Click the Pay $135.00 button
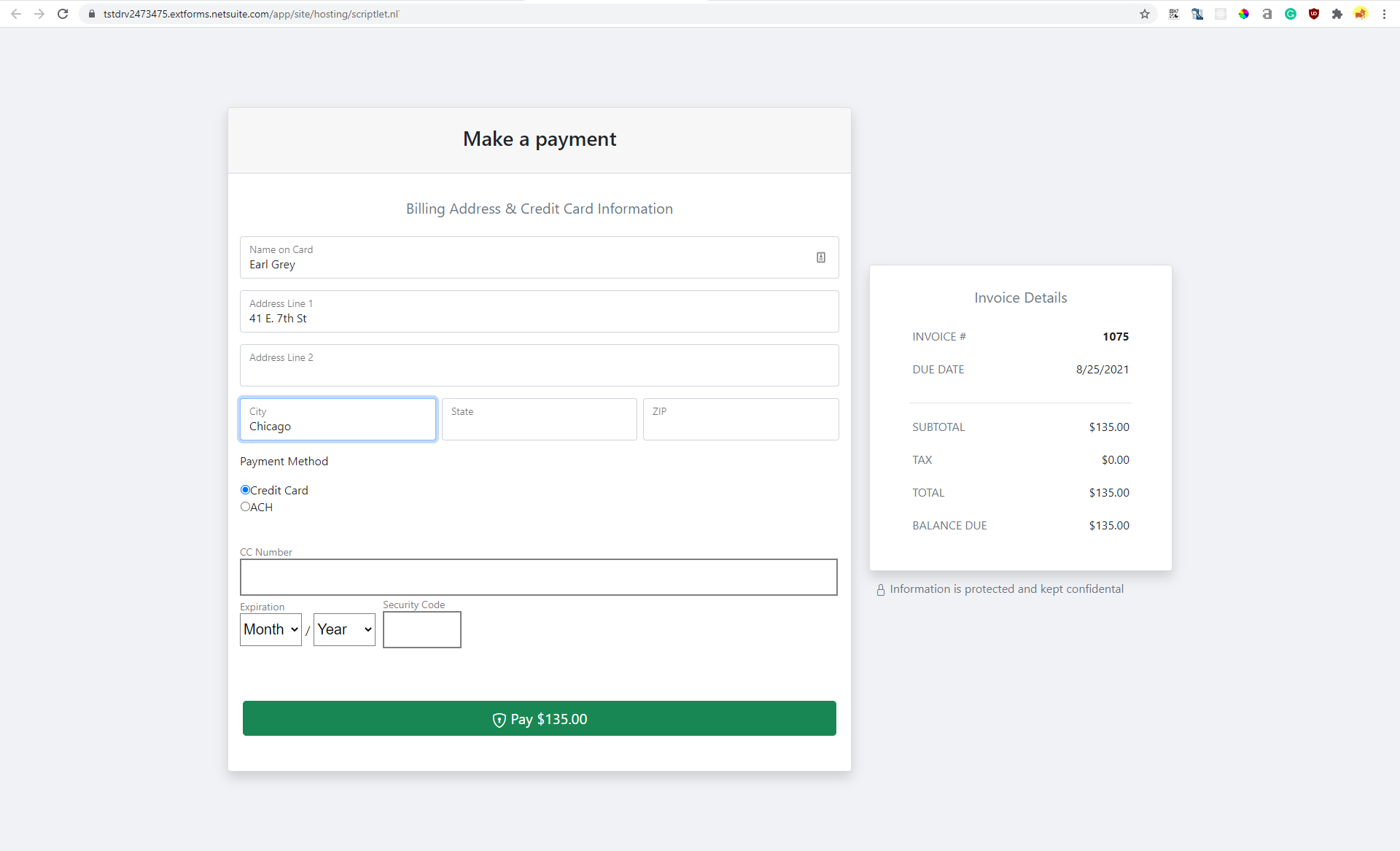The width and height of the screenshot is (1400, 851). (x=539, y=718)
